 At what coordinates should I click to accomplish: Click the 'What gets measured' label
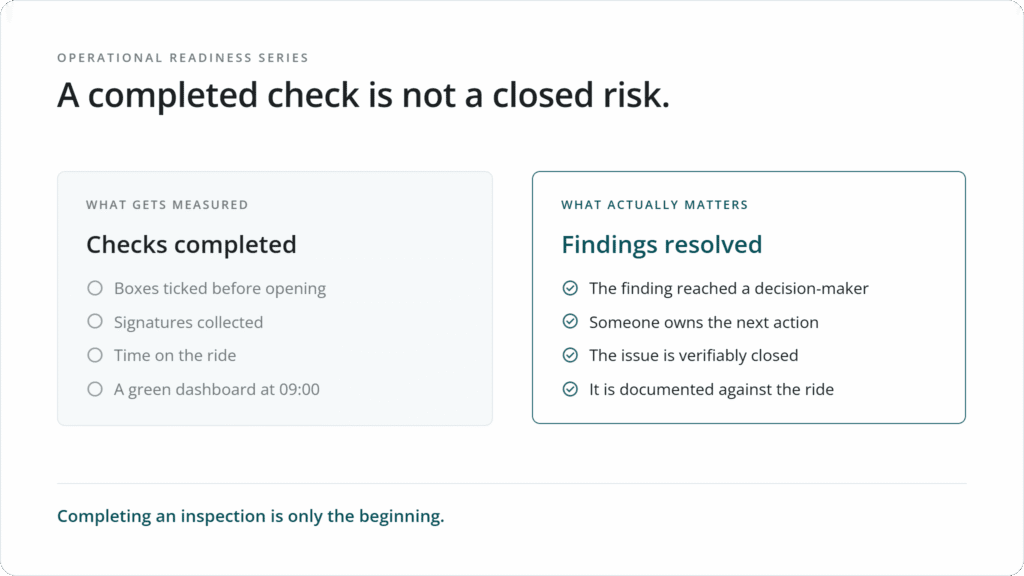[167, 205]
